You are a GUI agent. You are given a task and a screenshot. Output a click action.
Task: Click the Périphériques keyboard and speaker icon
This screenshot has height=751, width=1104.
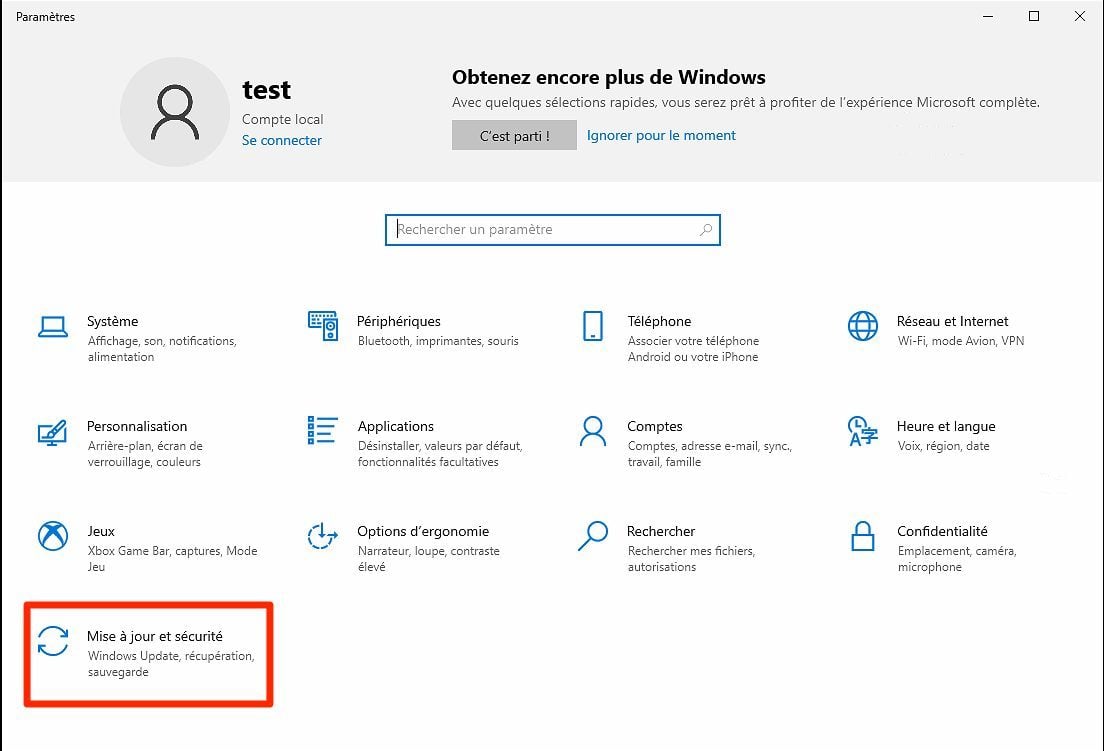coord(323,326)
